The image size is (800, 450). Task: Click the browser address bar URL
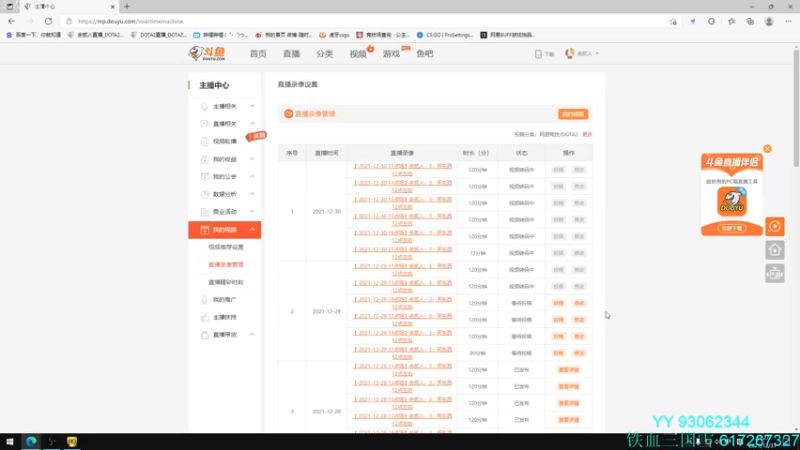131,21
